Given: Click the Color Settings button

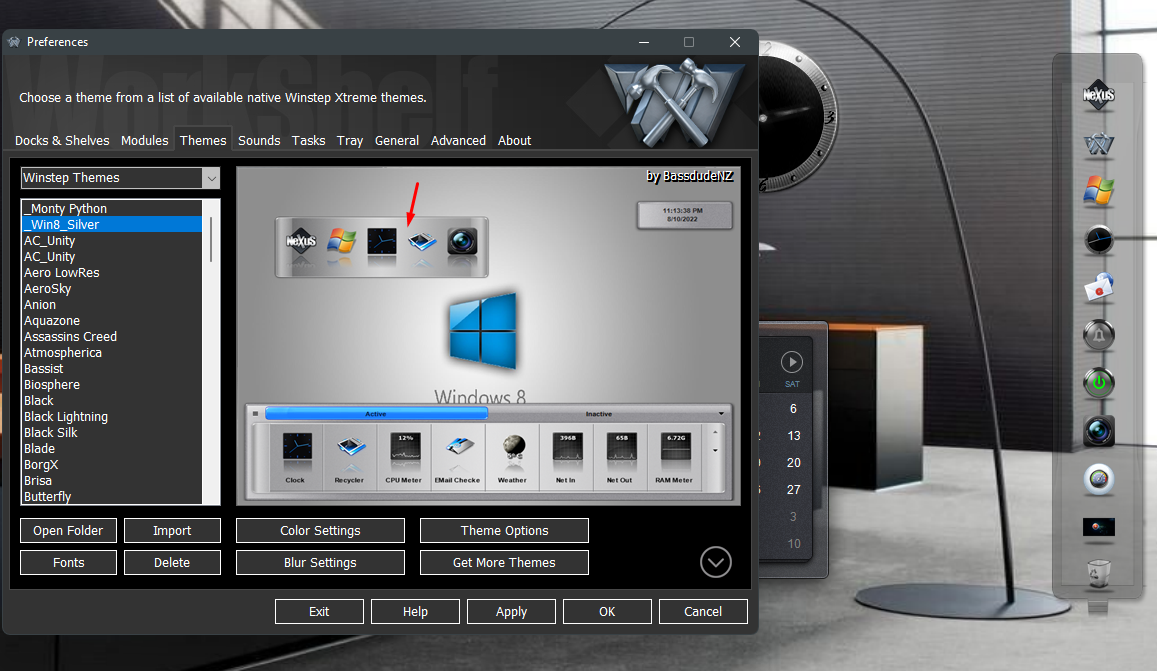Looking at the screenshot, I should (320, 531).
